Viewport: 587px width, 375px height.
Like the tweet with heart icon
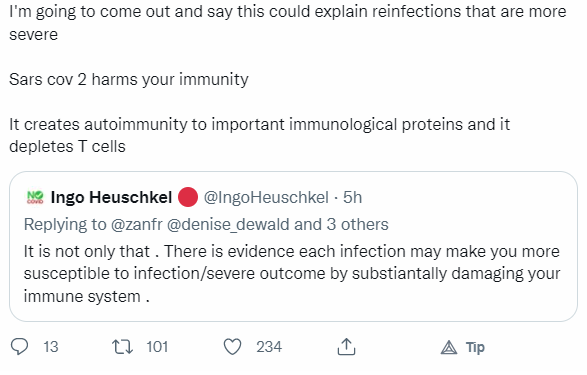click(232, 347)
